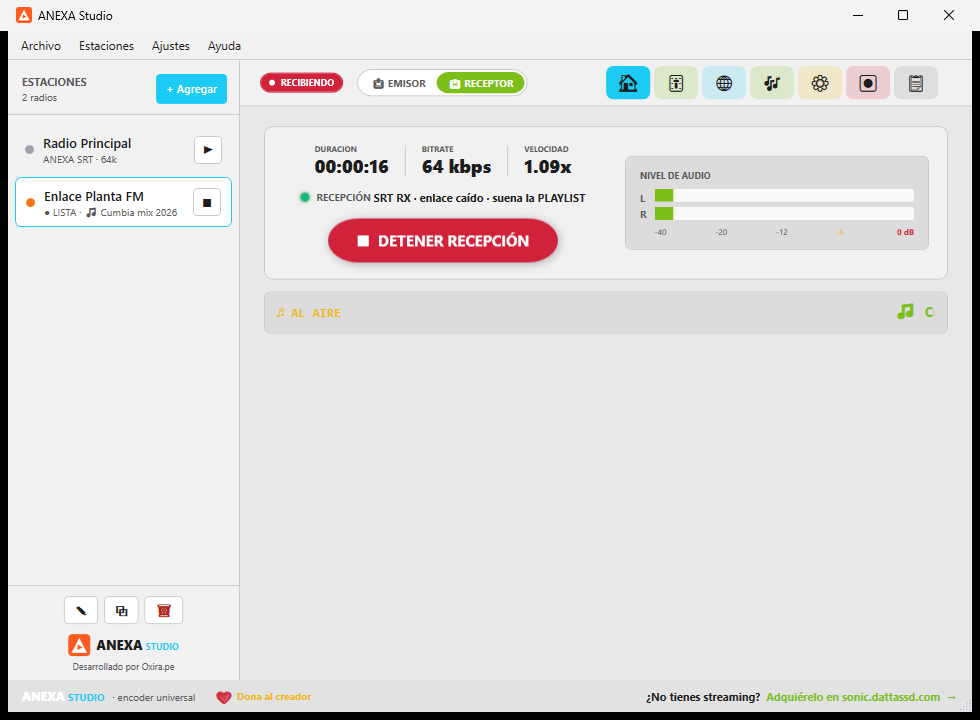This screenshot has width=980, height=720.
Task: Click the 64 kbps bitrate value
Action: coord(456,167)
